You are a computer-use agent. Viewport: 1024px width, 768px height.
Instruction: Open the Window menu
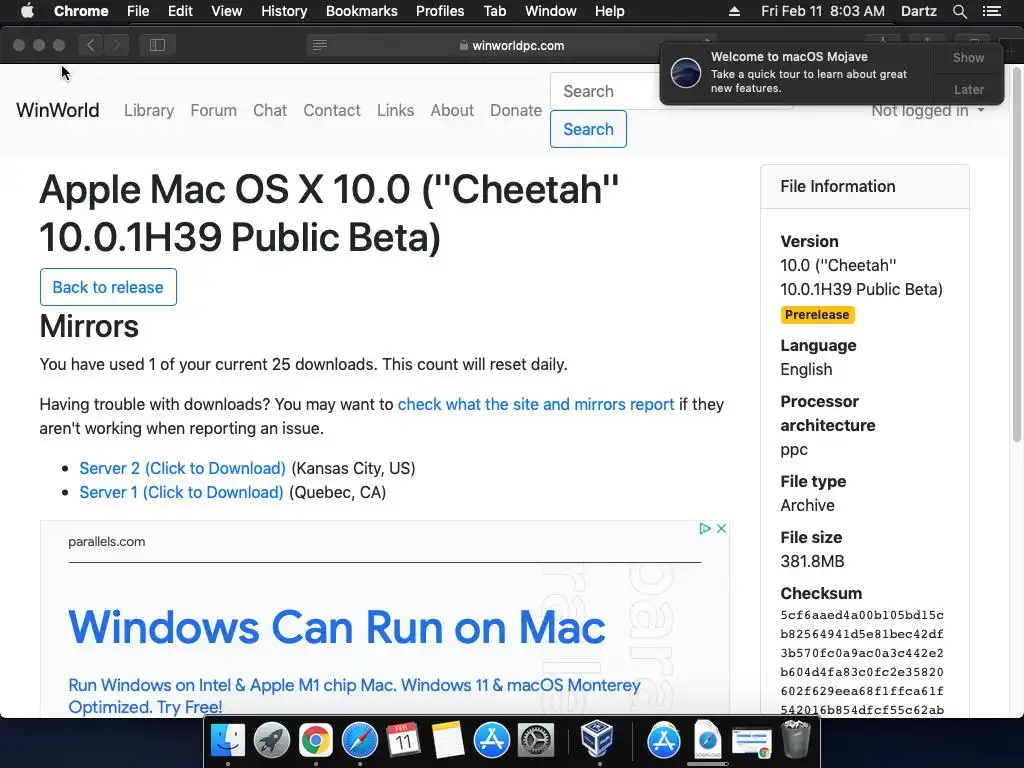[x=551, y=11]
